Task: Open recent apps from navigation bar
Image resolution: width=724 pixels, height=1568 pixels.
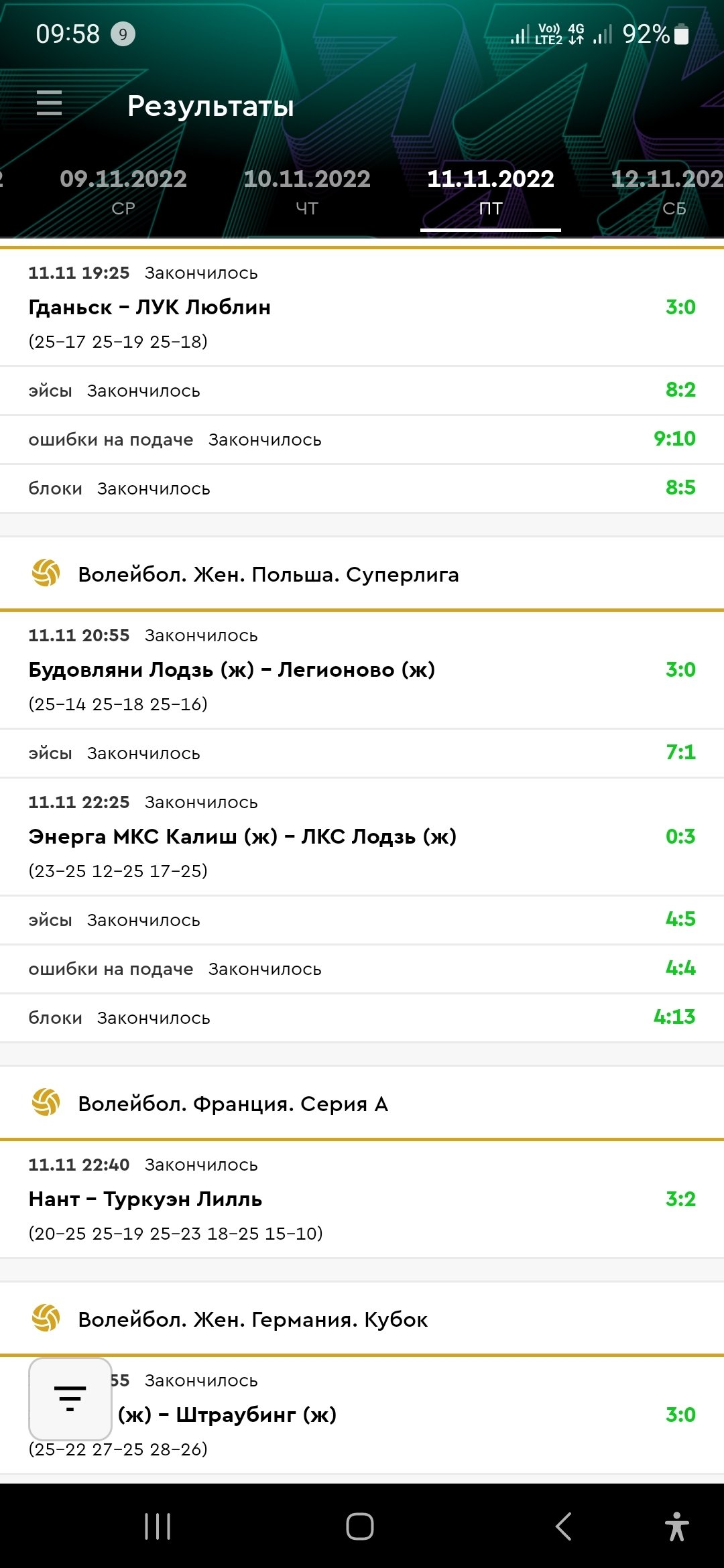Action: [x=158, y=1526]
